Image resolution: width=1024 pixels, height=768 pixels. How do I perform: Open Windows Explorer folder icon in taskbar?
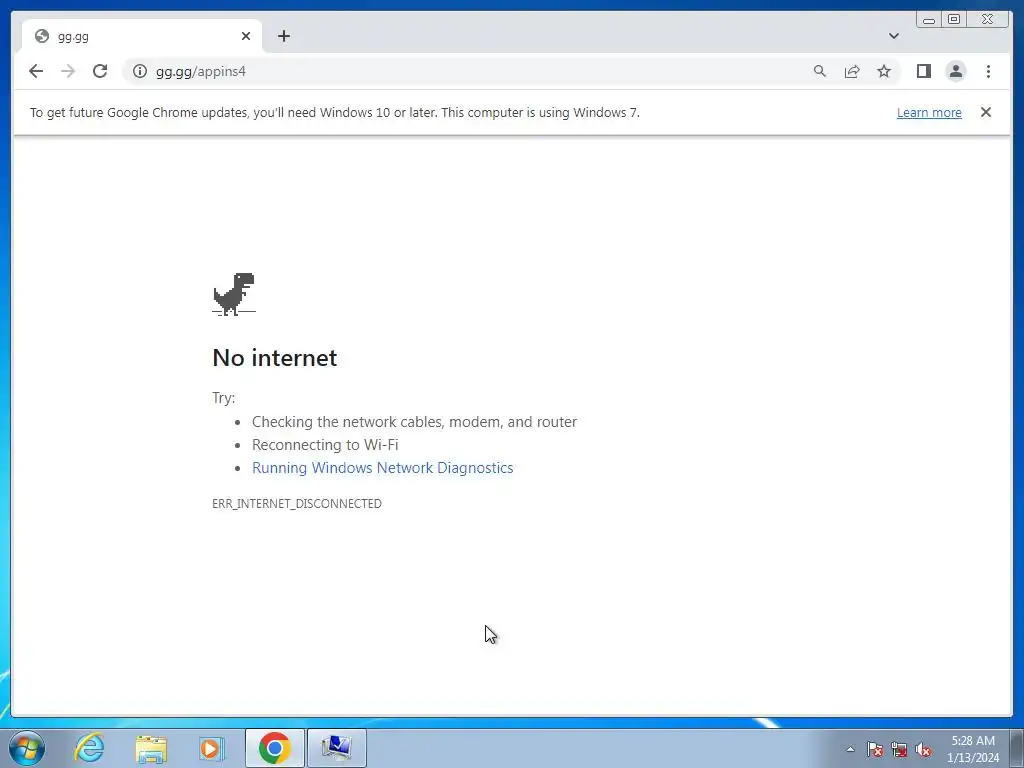(x=151, y=748)
